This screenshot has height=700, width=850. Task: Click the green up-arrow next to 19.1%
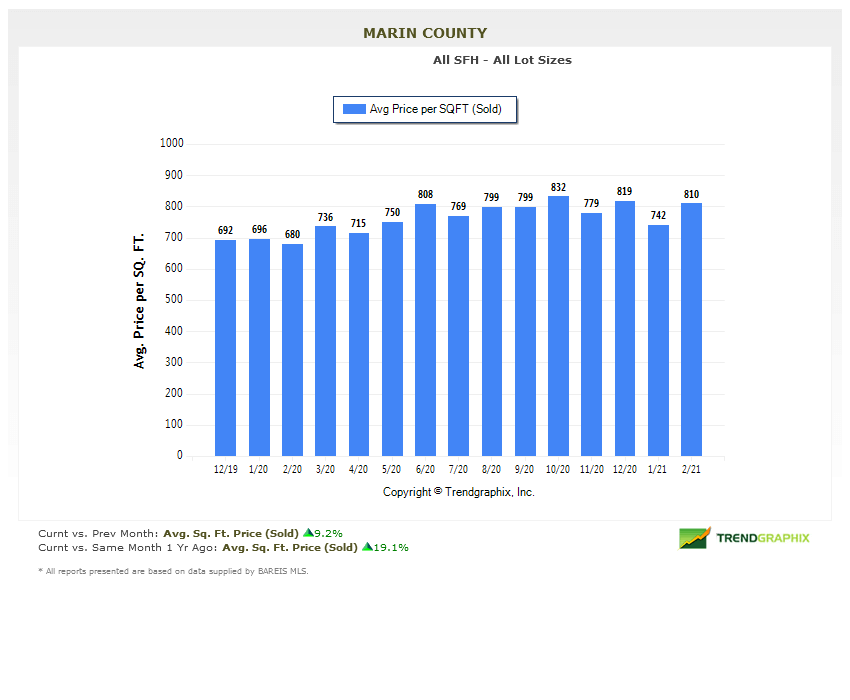pyautogui.click(x=365, y=547)
